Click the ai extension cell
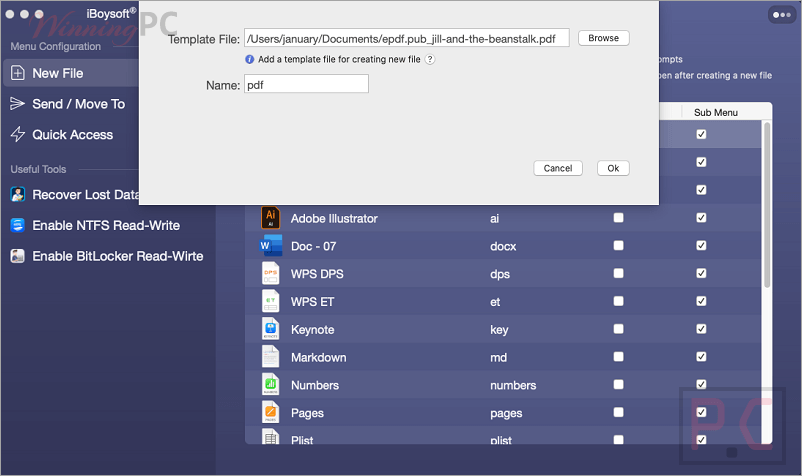802x476 pixels. tap(495, 218)
